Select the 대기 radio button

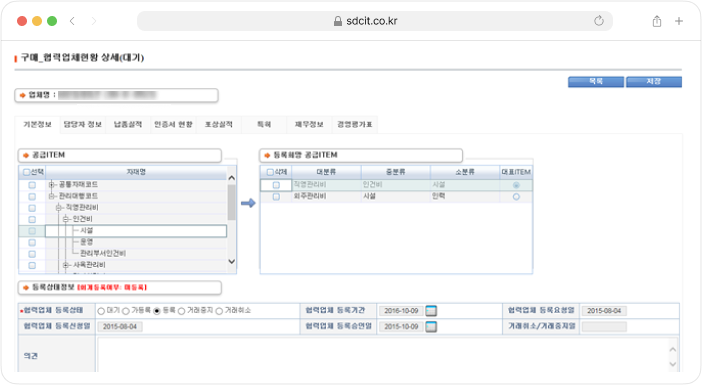click(x=101, y=311)
